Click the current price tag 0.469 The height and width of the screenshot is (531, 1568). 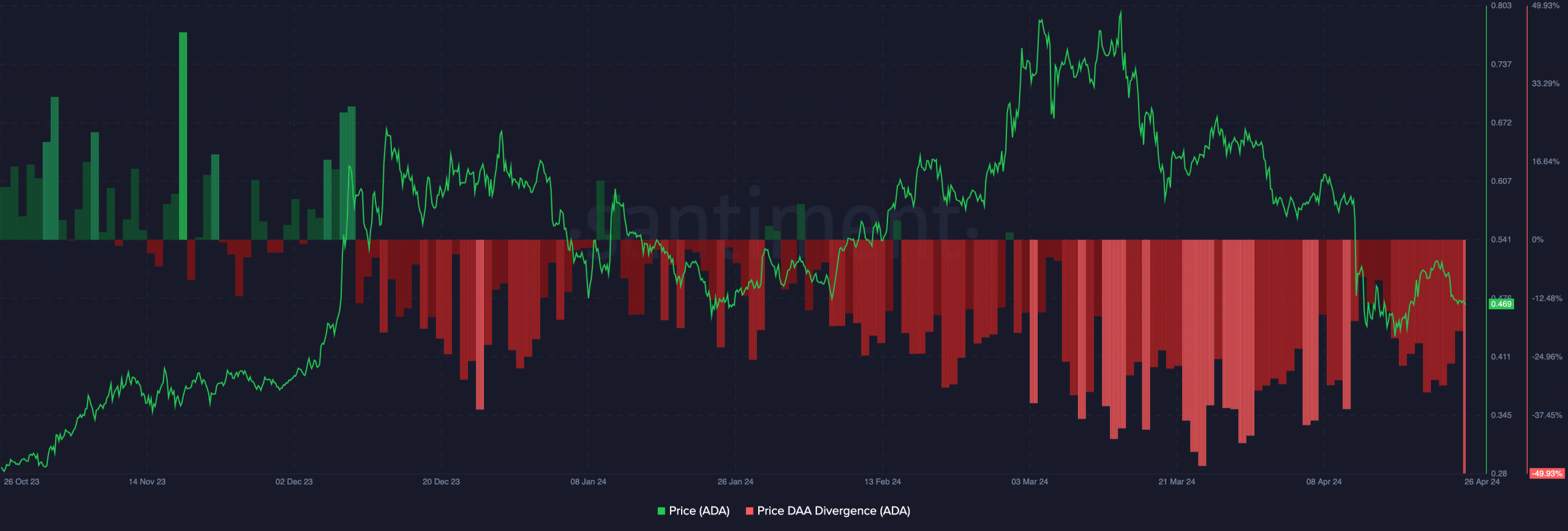click(x=1501, y=304)
